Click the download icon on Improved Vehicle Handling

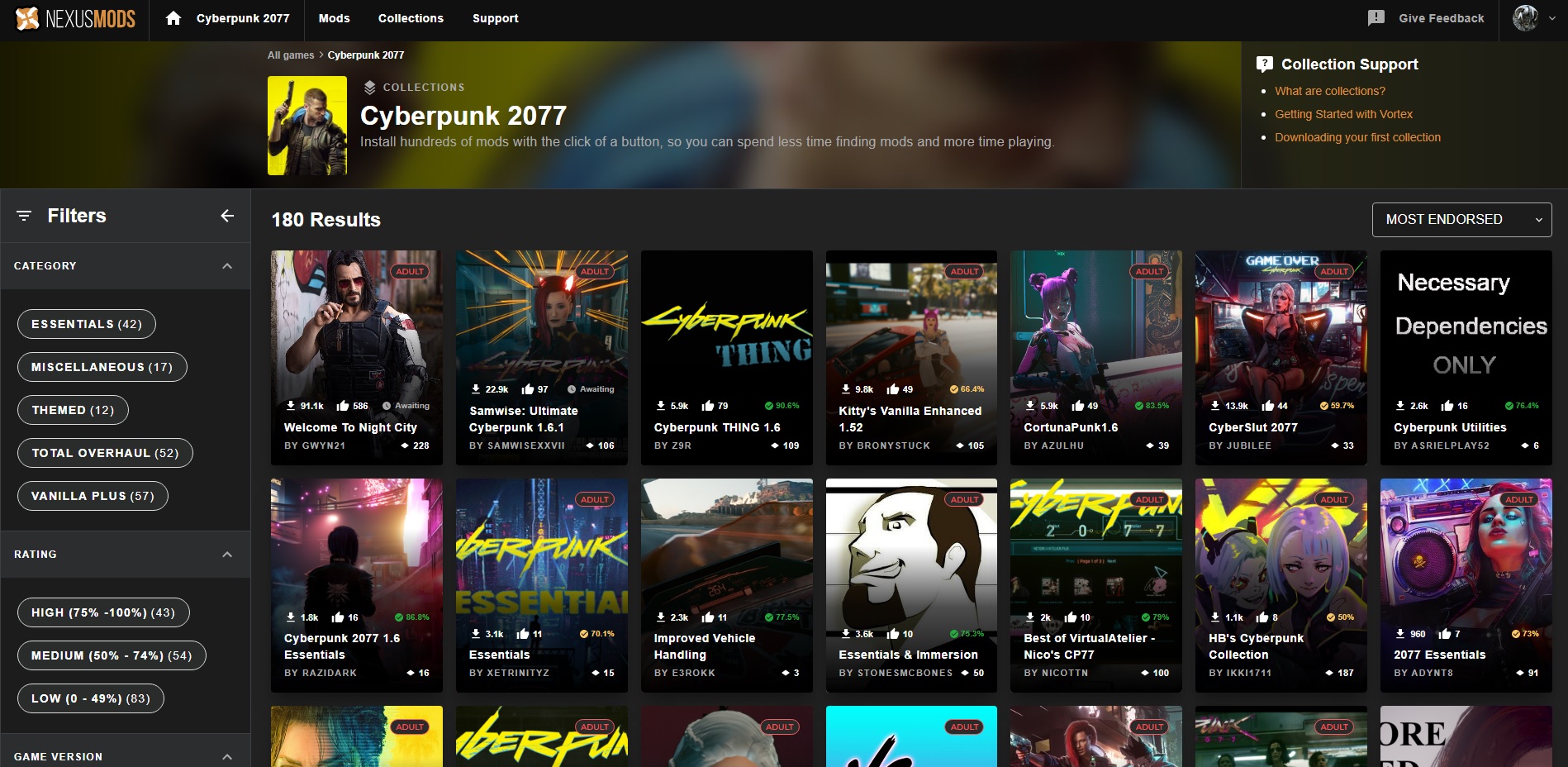point(661,617)
